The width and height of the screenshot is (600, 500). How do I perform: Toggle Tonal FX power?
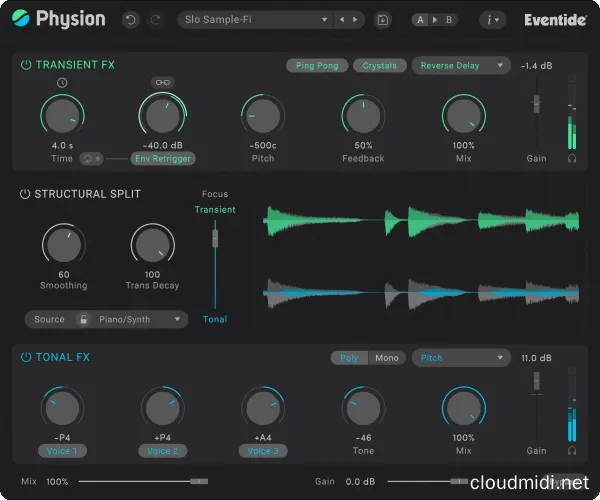tap(26, 357)
